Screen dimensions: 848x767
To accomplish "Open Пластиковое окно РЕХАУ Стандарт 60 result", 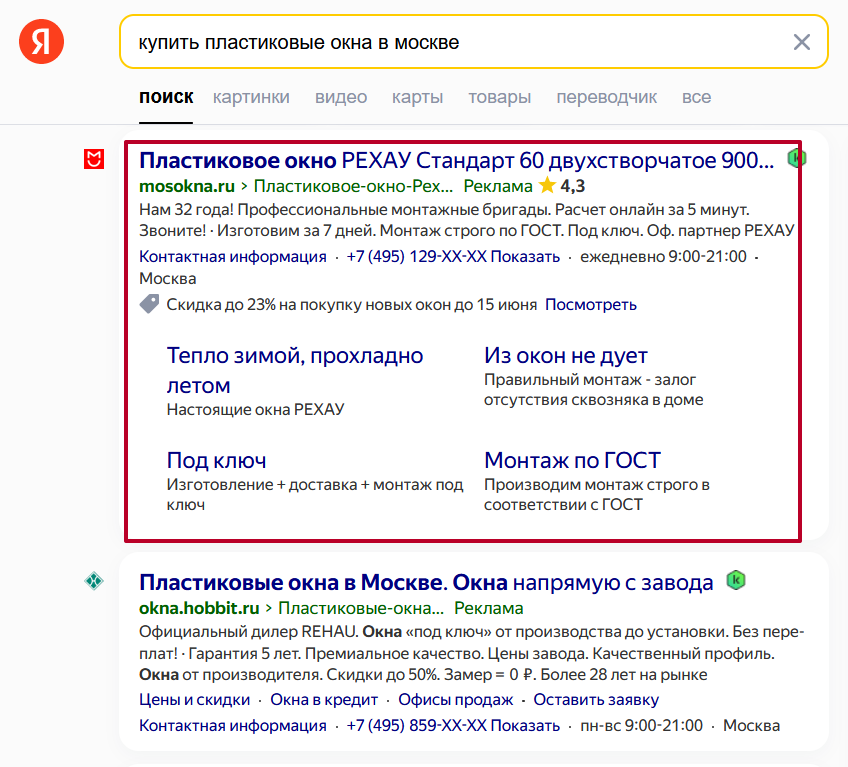I will [456, 160].
